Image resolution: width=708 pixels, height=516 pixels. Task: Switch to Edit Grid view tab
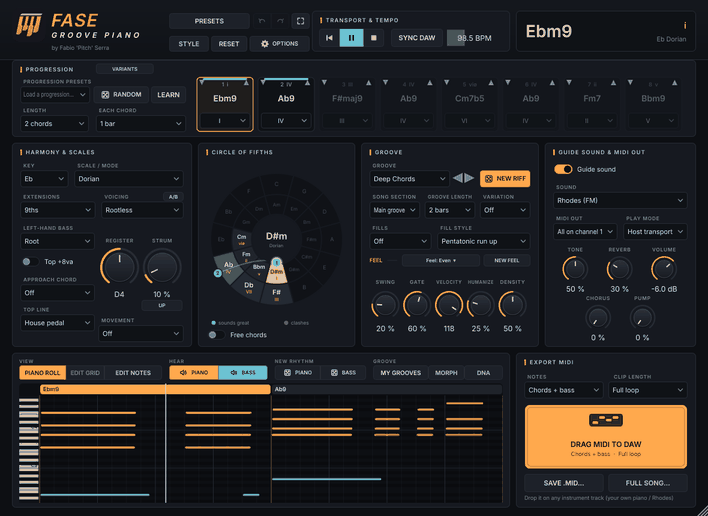point(85,373)
